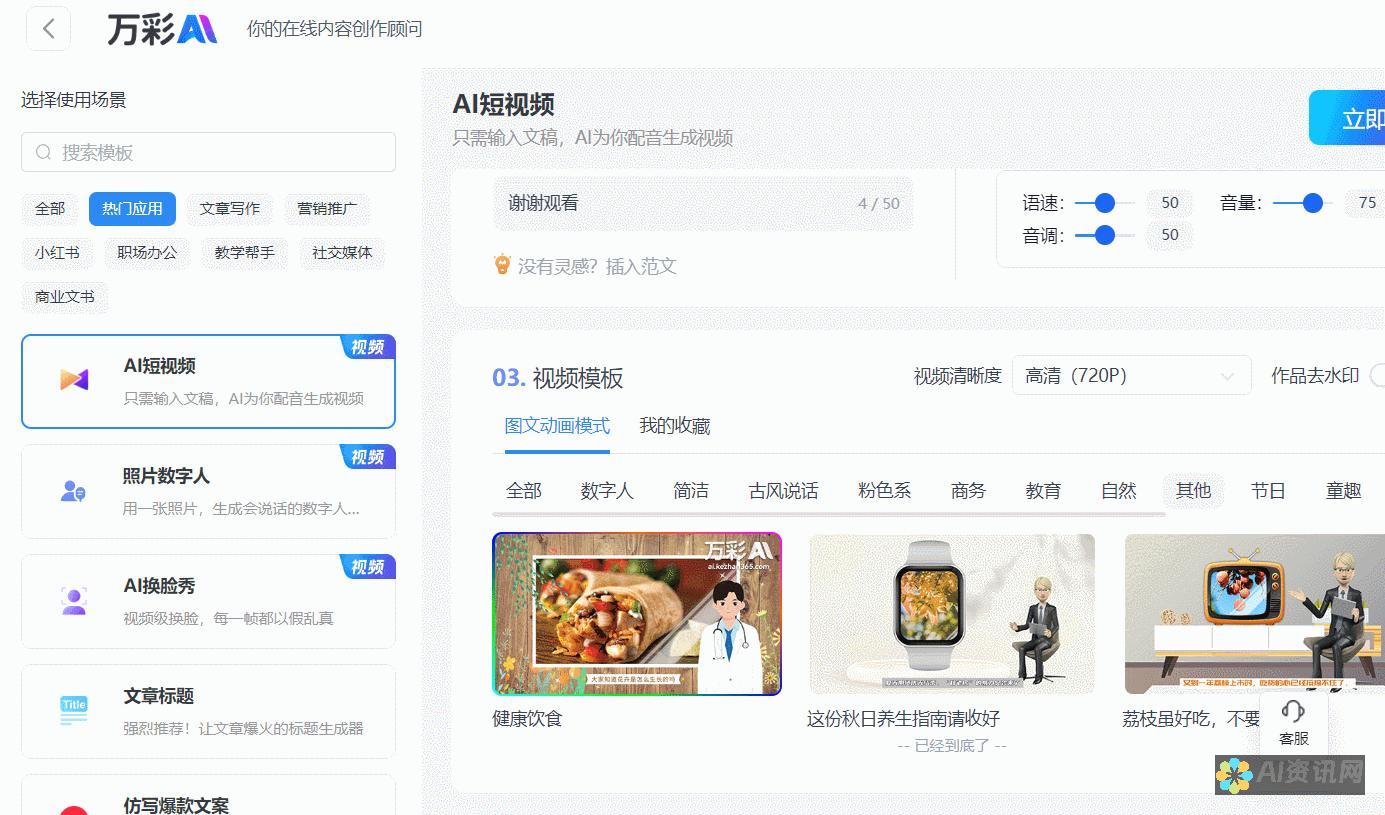Choose the 童趣 template category
The height and width of the screenshot is (815, 1385).
point(1344,491)
